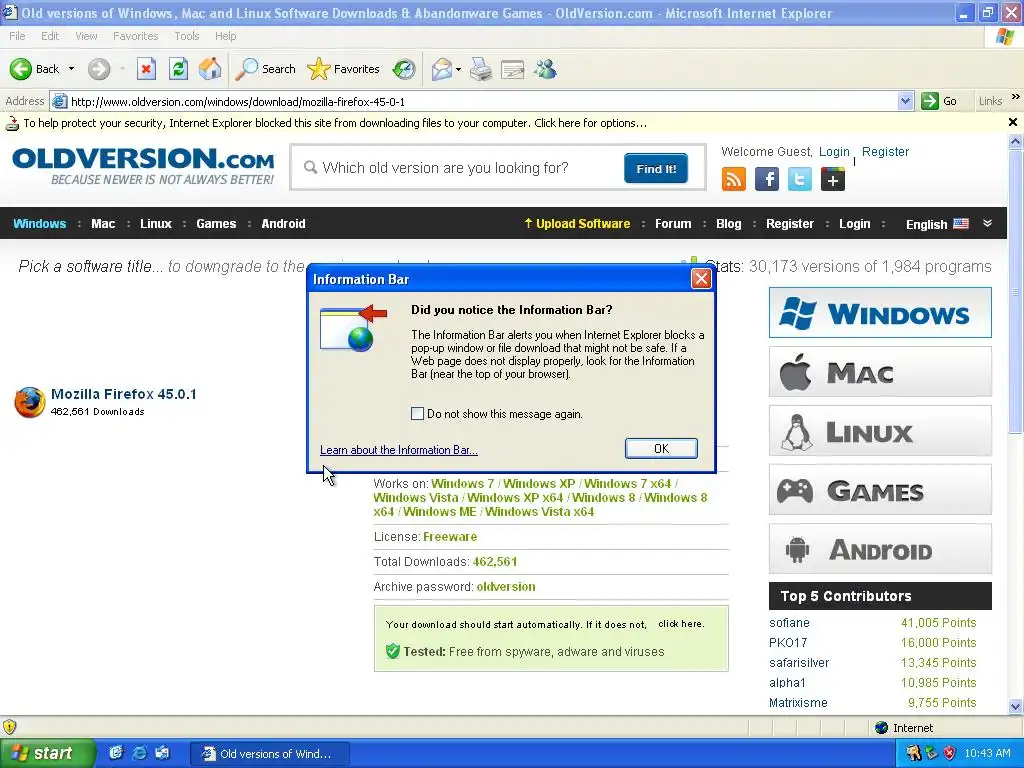Open the Back button dropdown arrow
1024x768 pixels.
pos(71,69)
